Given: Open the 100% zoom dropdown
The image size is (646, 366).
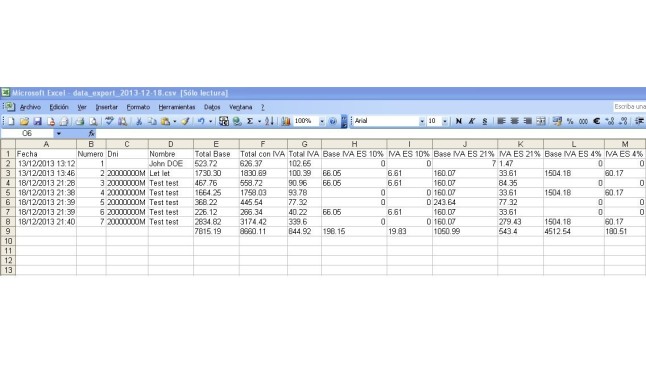Looking at the screenshot, I should pyautogui.click(x=322, y=121).
